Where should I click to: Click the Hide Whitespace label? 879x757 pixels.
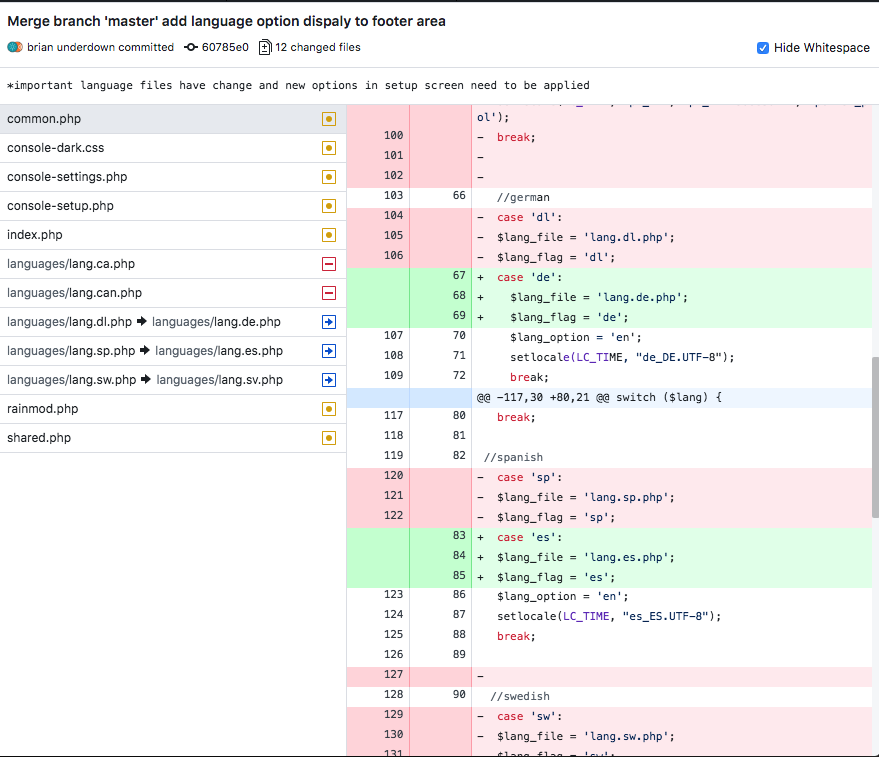[821, 48]
